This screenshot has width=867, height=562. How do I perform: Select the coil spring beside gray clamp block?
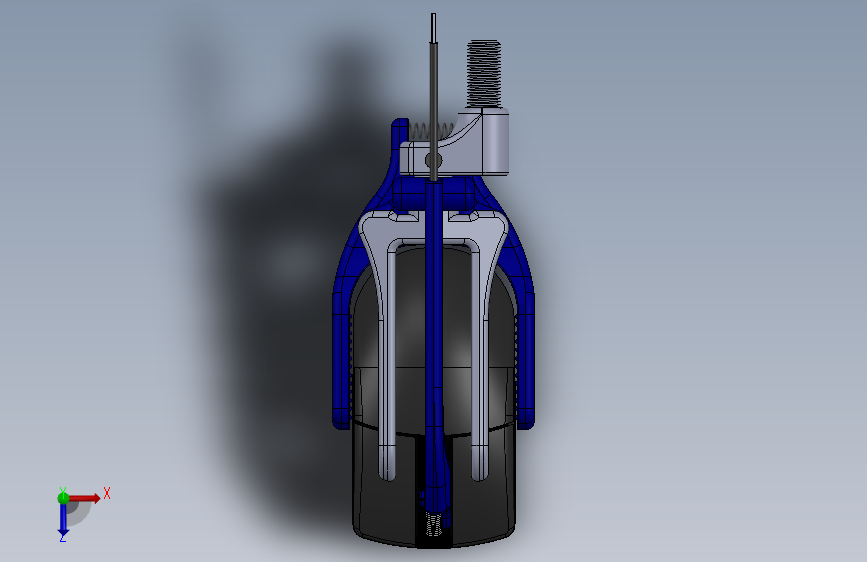pyautogui.click(x=431, y=132)
